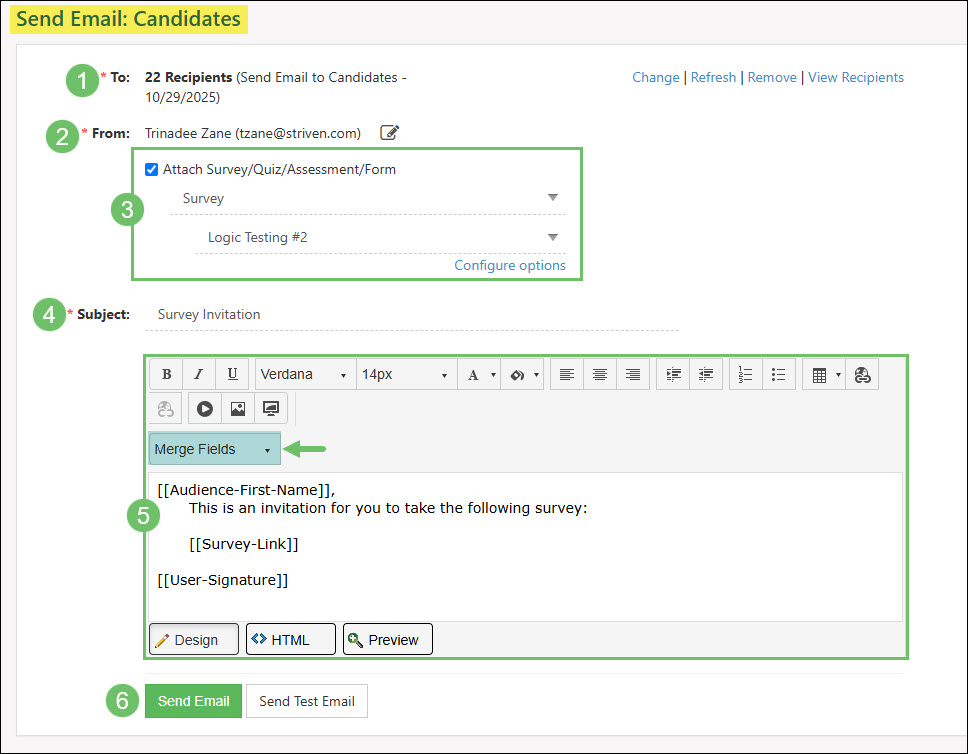Viewport: 968px width, 754px height.
Task: Apply underline formatting
Action: [231, 373]
